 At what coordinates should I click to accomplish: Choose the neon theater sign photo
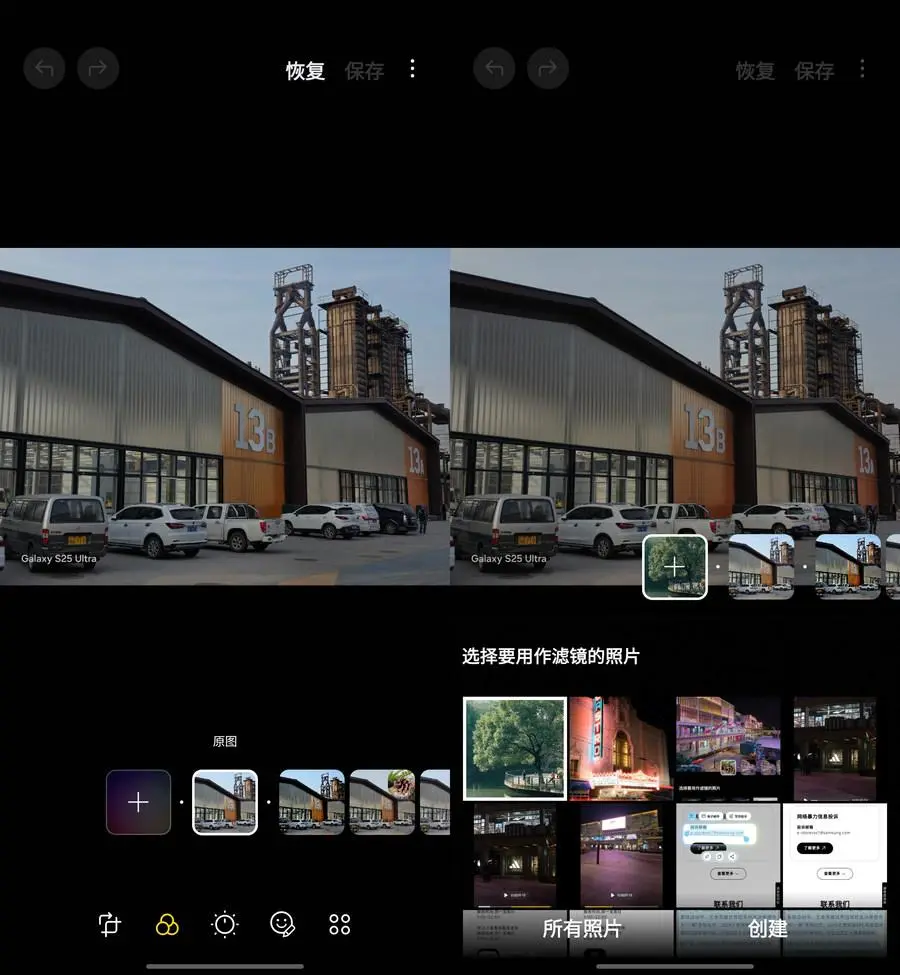(x=621, y=748)
